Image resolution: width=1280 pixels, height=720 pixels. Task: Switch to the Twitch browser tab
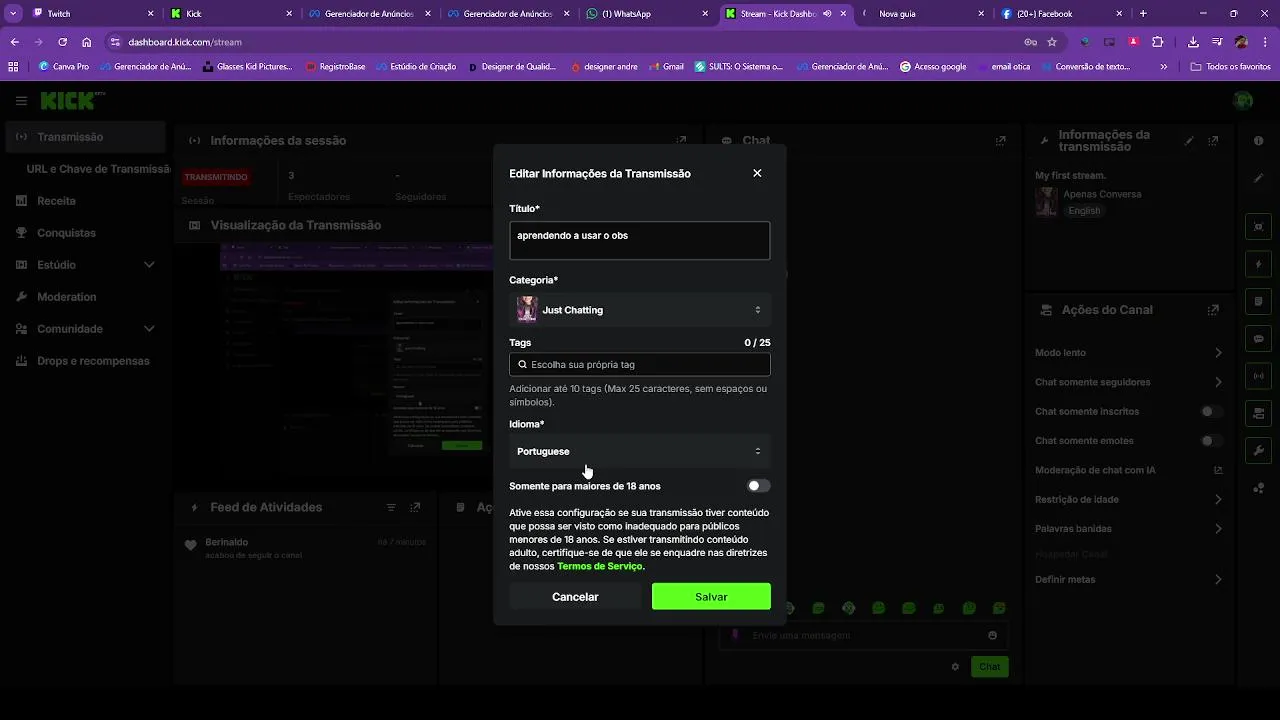point(92,14)
